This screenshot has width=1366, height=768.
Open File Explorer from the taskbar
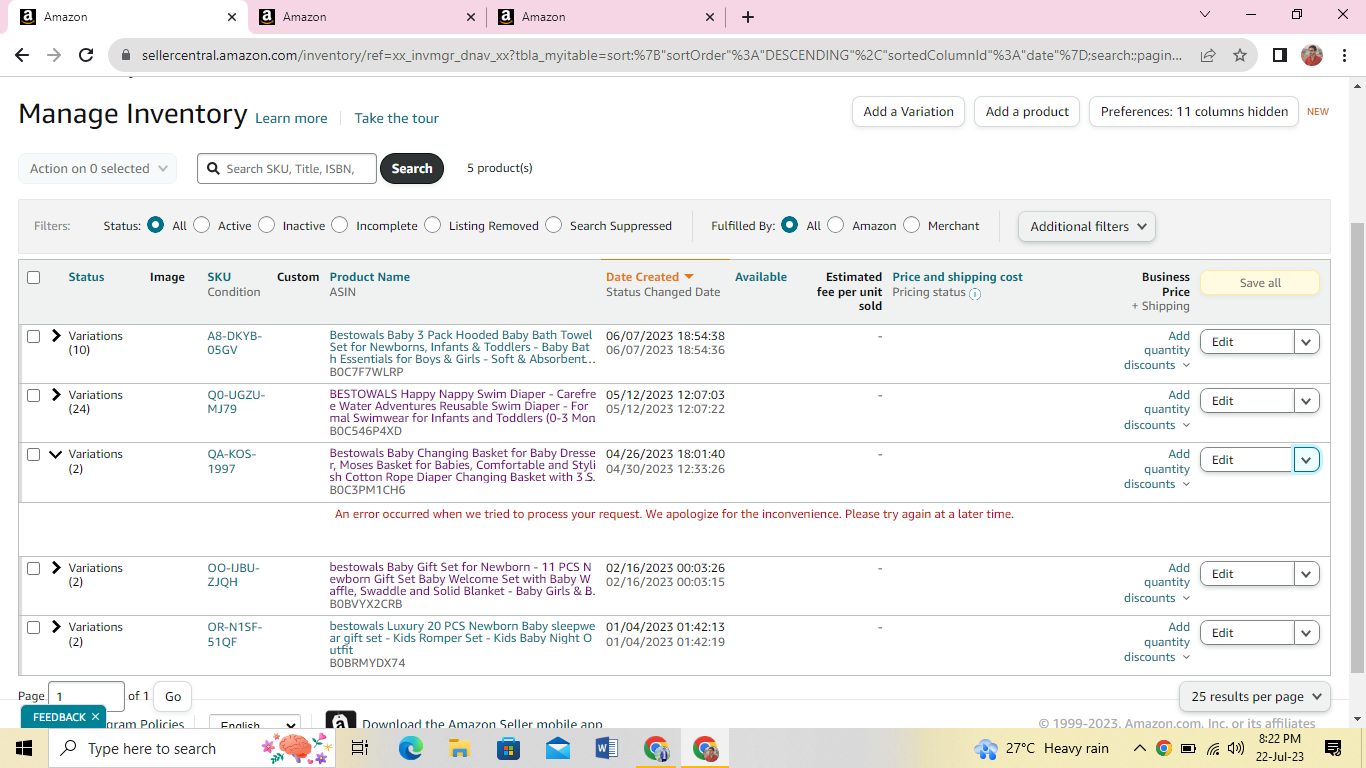click(x=459, y=748)
